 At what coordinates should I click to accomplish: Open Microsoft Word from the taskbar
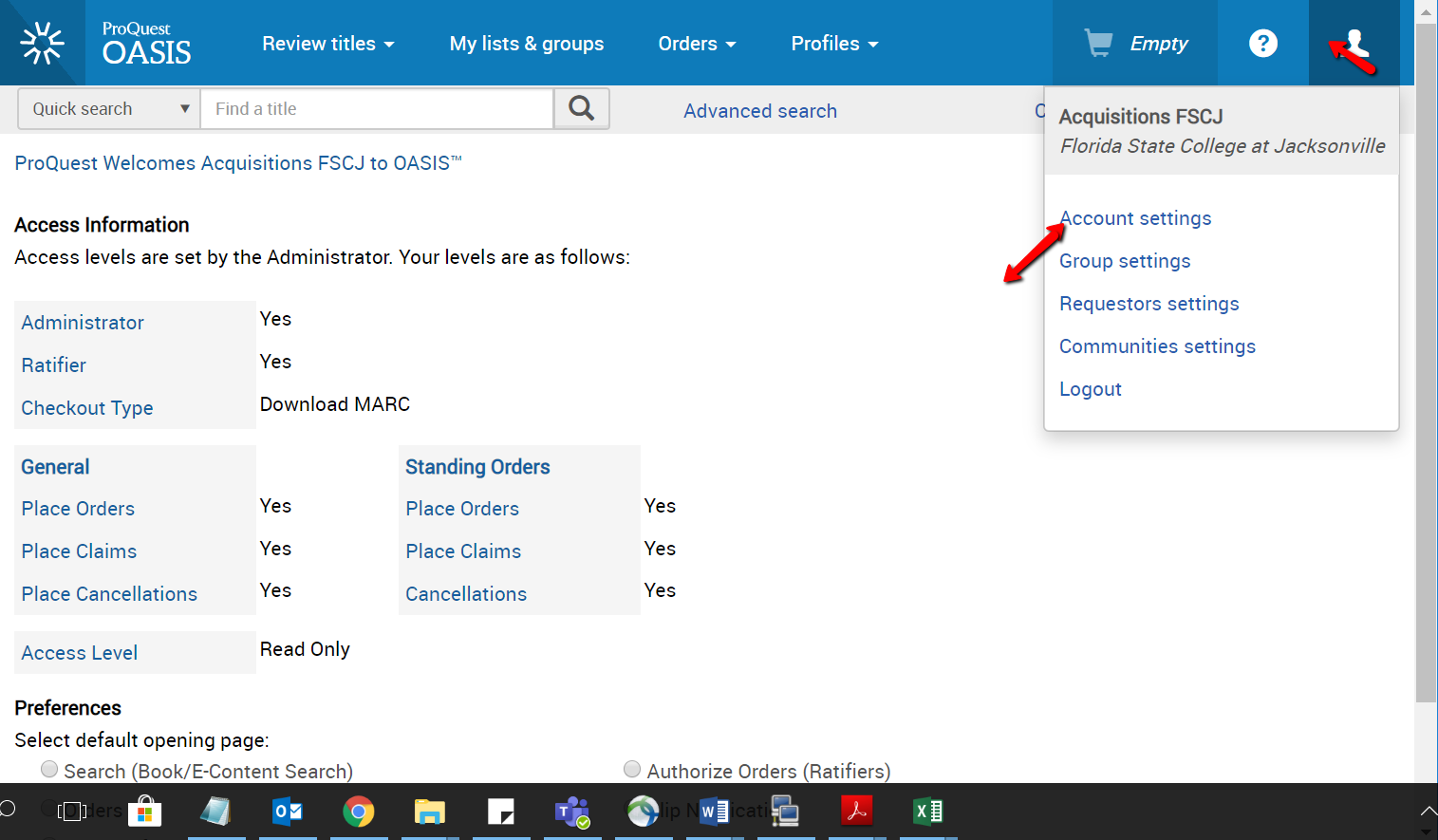pos(714,812)
